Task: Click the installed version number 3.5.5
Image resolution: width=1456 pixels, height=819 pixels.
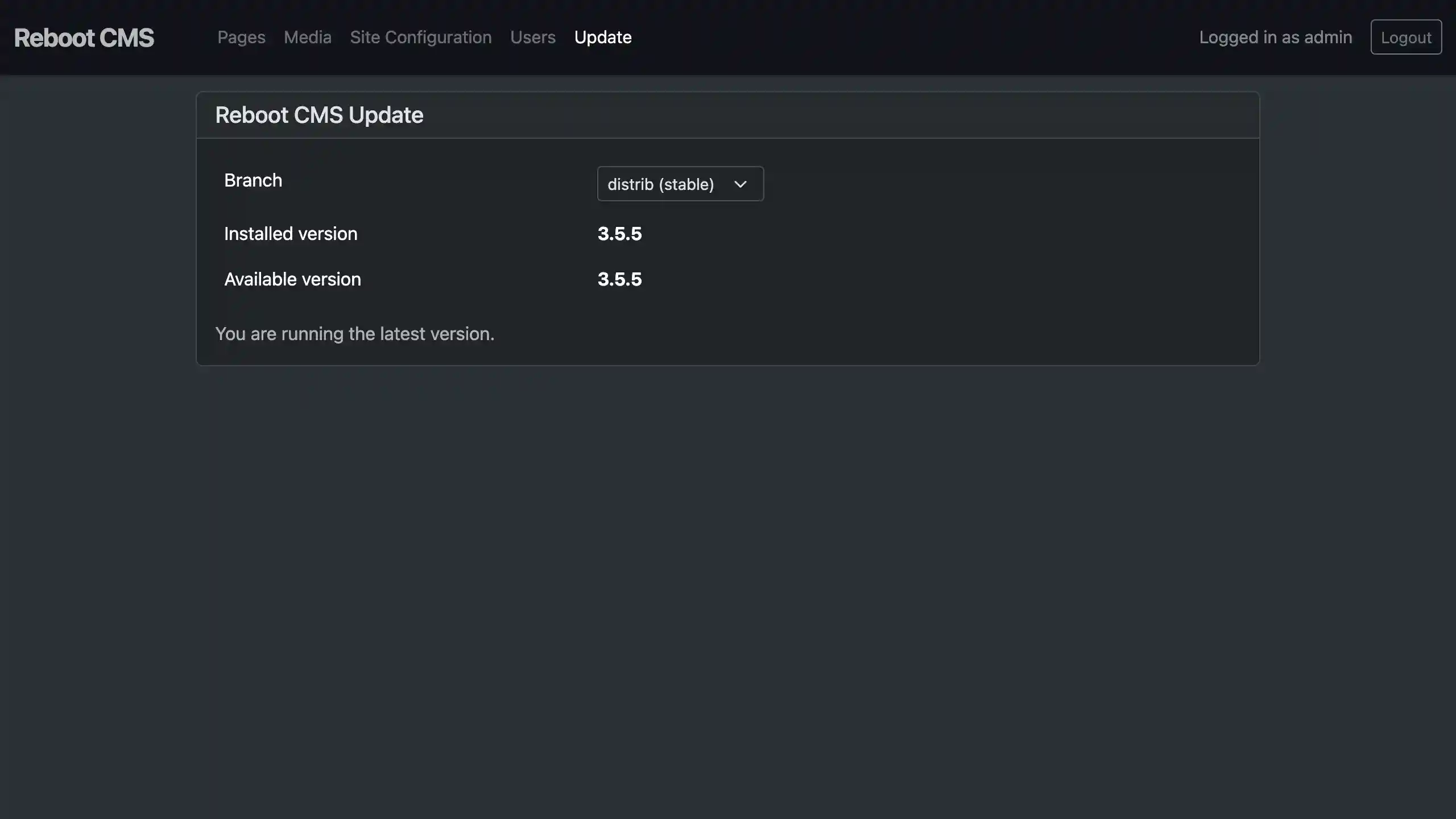Action: [619, 234]
